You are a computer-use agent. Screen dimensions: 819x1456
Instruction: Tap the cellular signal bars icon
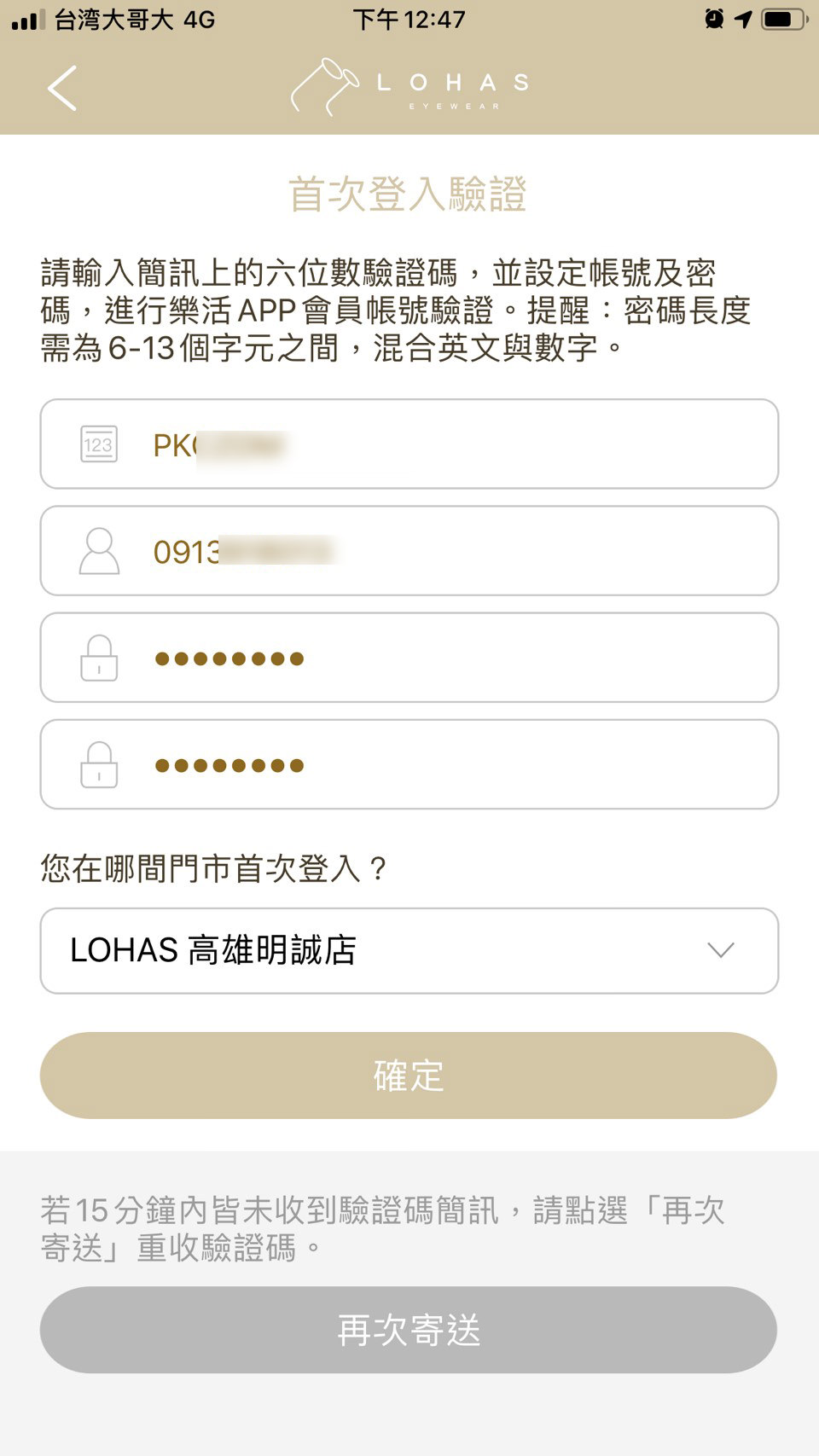tap(28, 19)
